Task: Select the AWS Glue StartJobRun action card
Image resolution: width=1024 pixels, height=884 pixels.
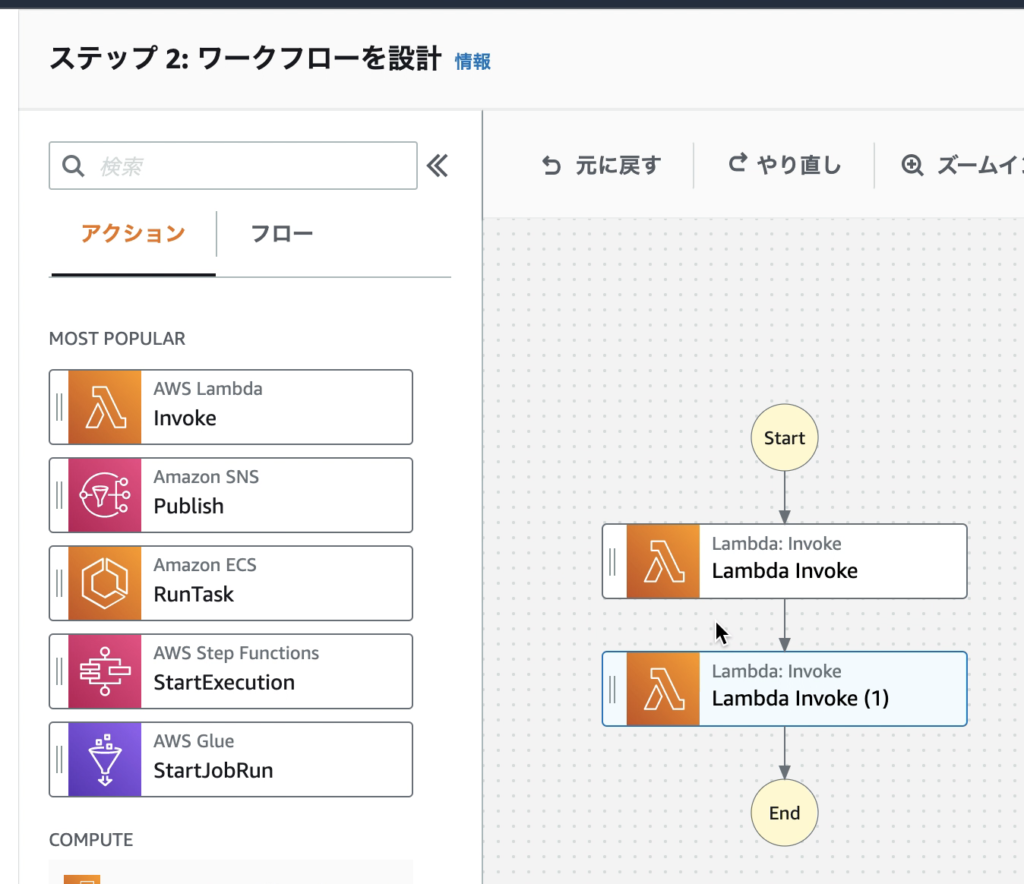Action: (x=231, y=760)
